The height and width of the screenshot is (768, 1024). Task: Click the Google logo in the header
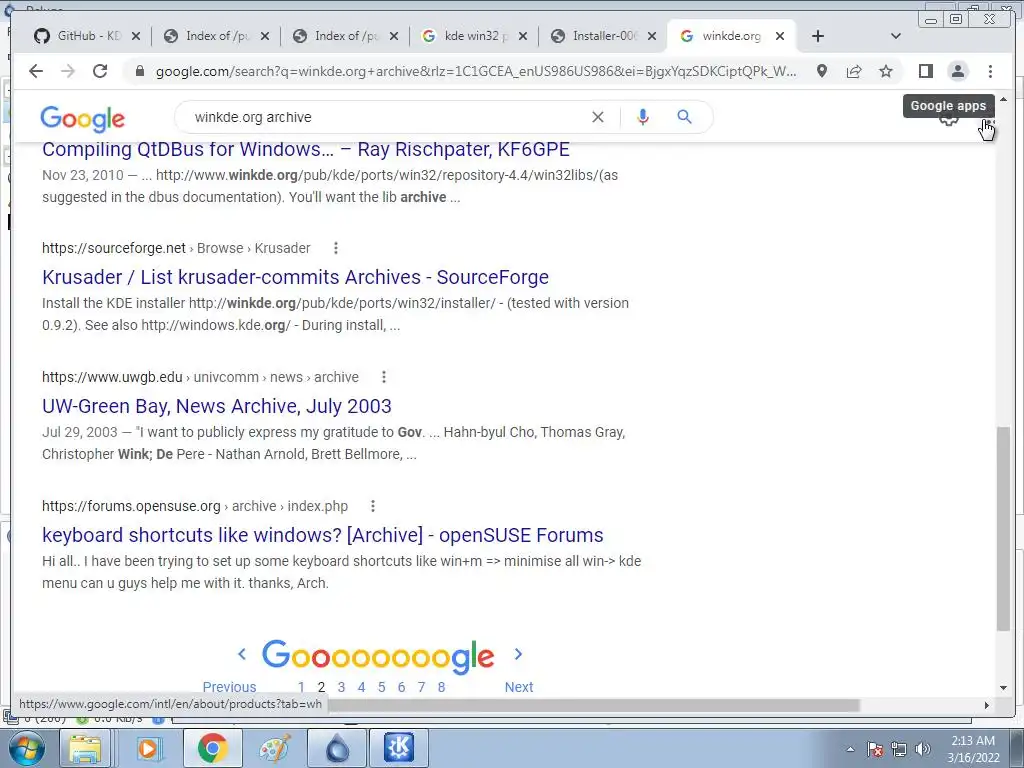point(82,119)
